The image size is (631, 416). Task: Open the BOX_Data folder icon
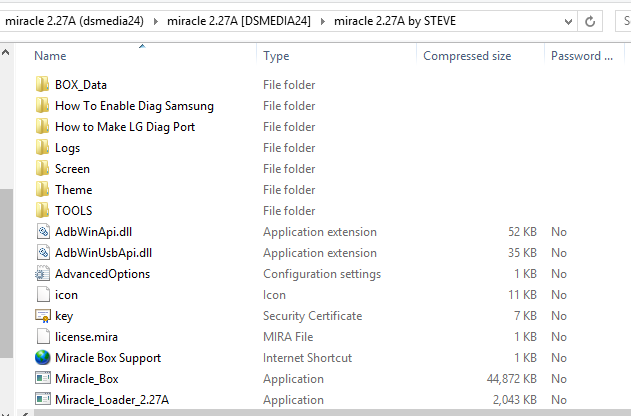click(x=42, y=84)
